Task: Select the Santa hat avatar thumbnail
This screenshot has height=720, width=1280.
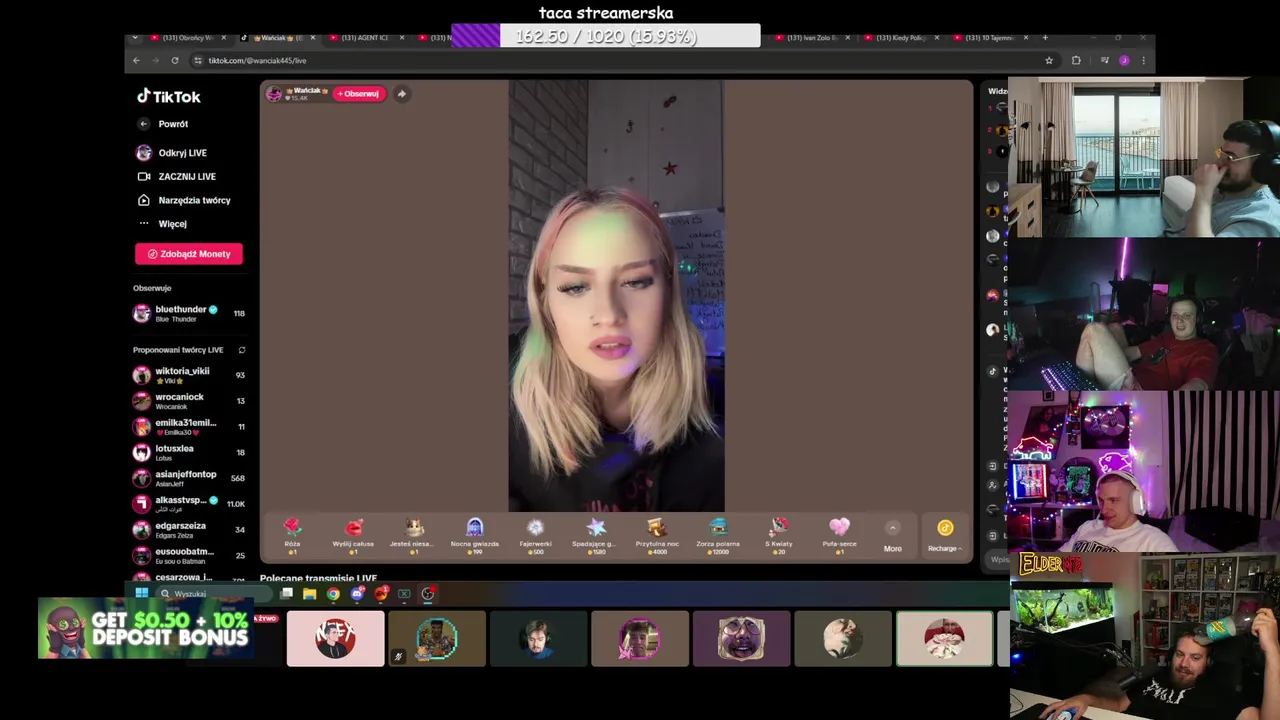Action: (x=944, y=639)
